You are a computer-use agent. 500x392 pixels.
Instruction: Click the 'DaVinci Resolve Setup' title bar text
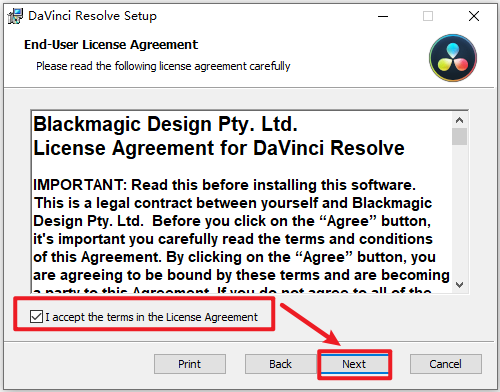tap(92, 16)
